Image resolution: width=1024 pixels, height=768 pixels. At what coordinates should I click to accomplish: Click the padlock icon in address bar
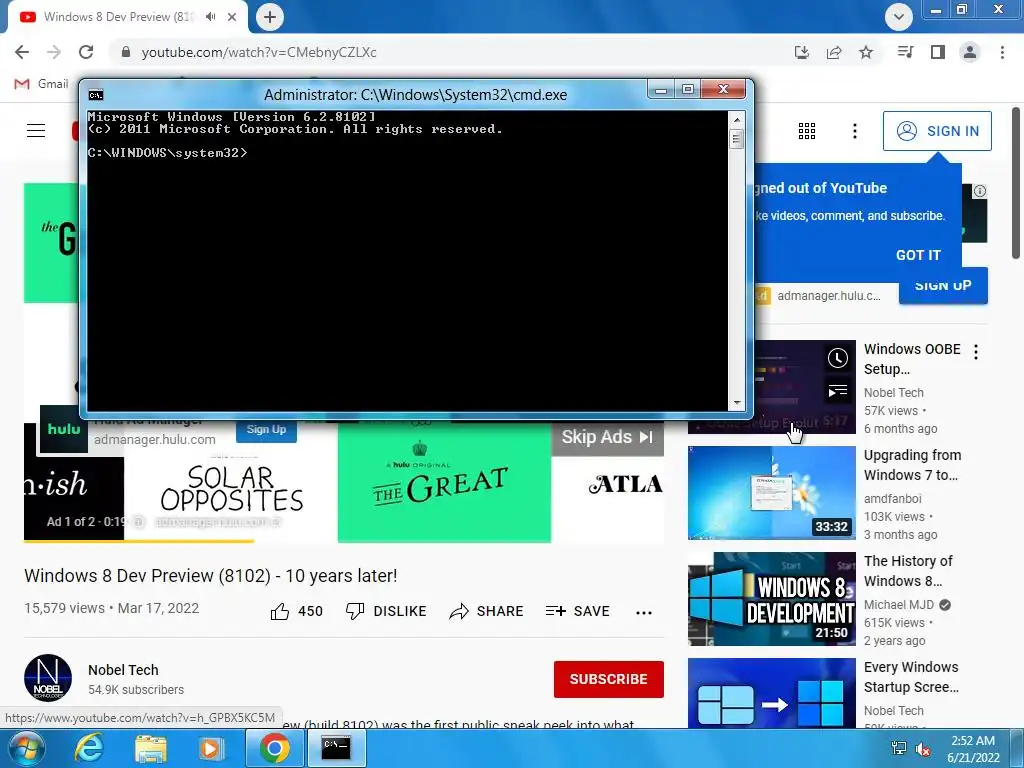tap(126, 52)
